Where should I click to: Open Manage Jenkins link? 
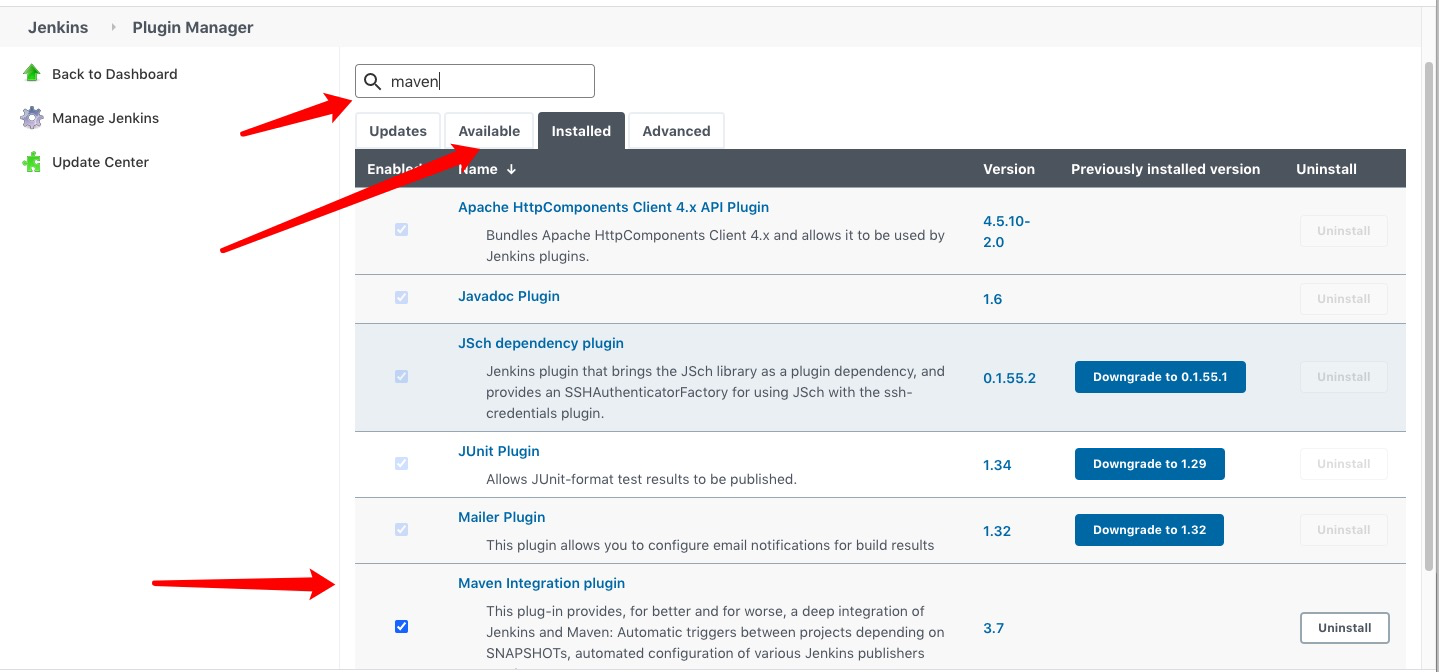[105, 118]
